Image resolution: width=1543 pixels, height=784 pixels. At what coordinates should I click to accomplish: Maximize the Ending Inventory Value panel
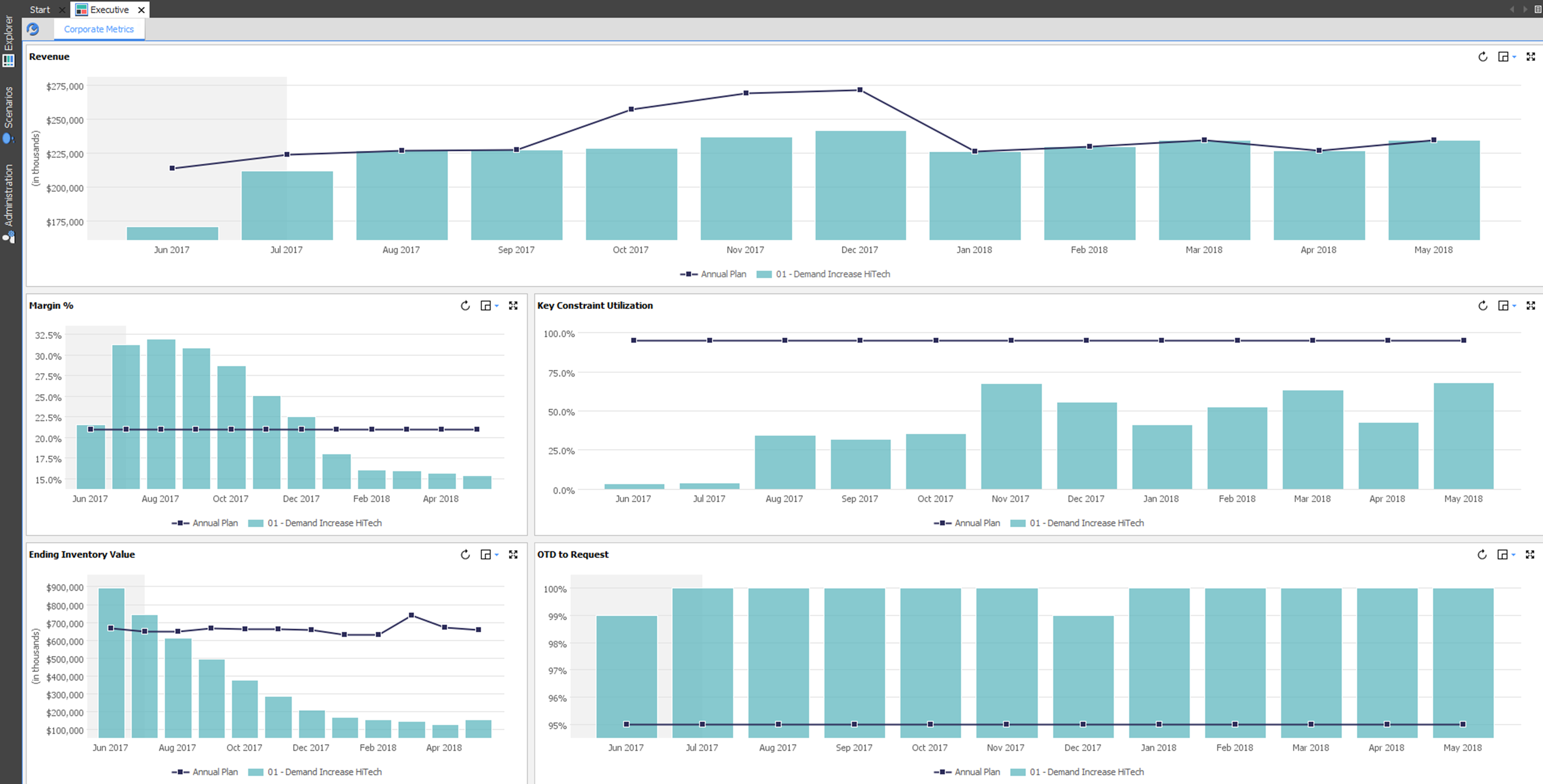(513, 555)
